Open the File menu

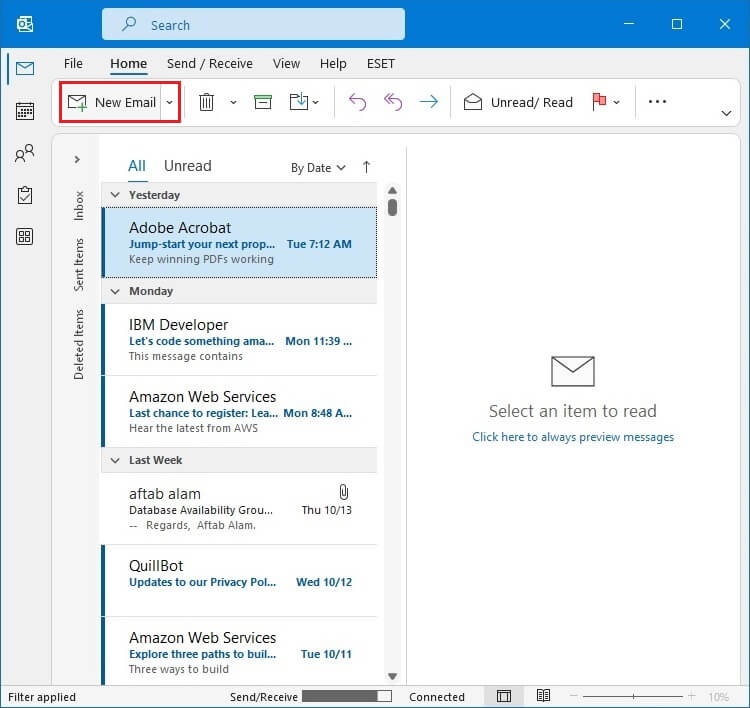point(73,64)
